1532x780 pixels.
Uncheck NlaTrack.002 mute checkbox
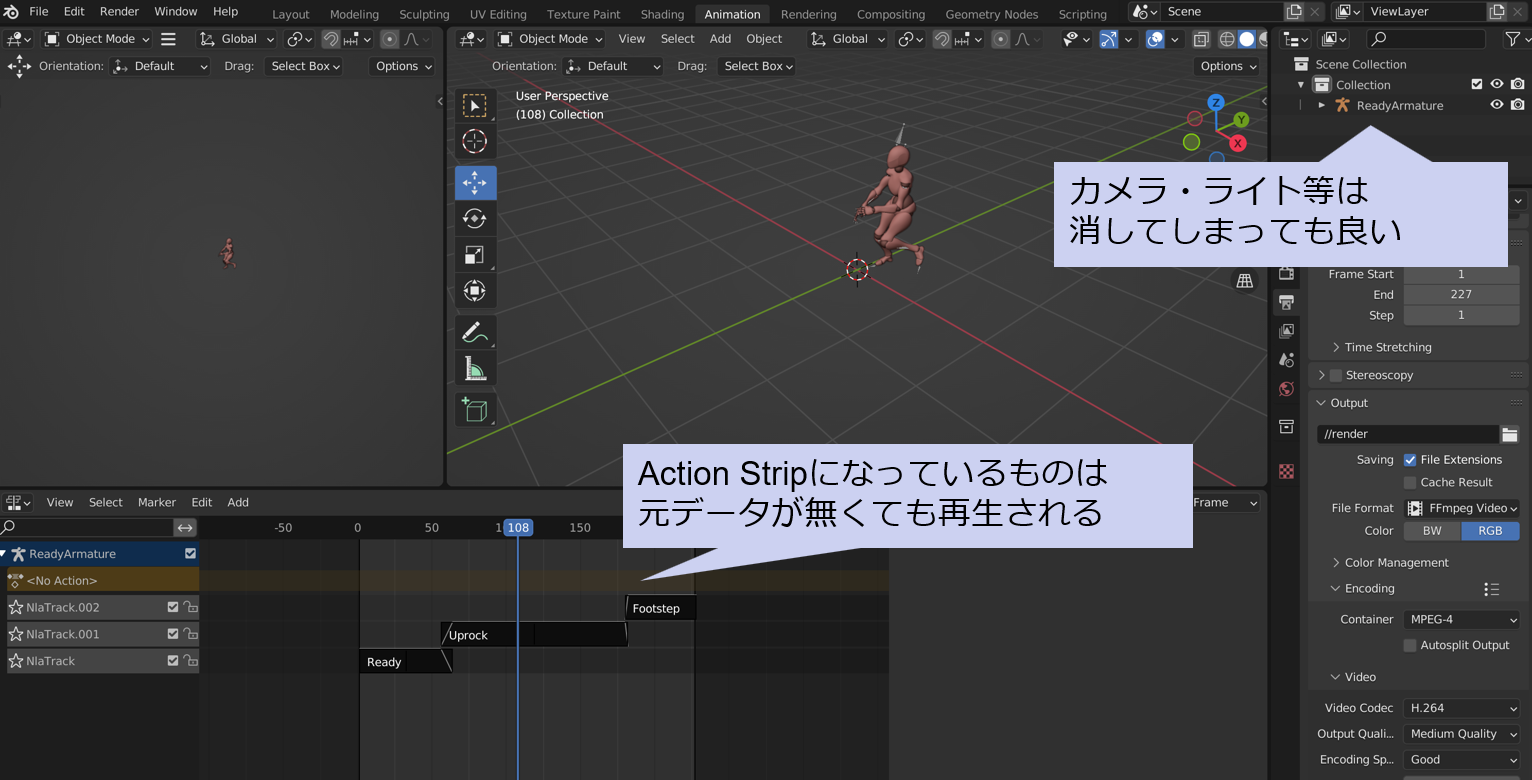pos(173,607)
